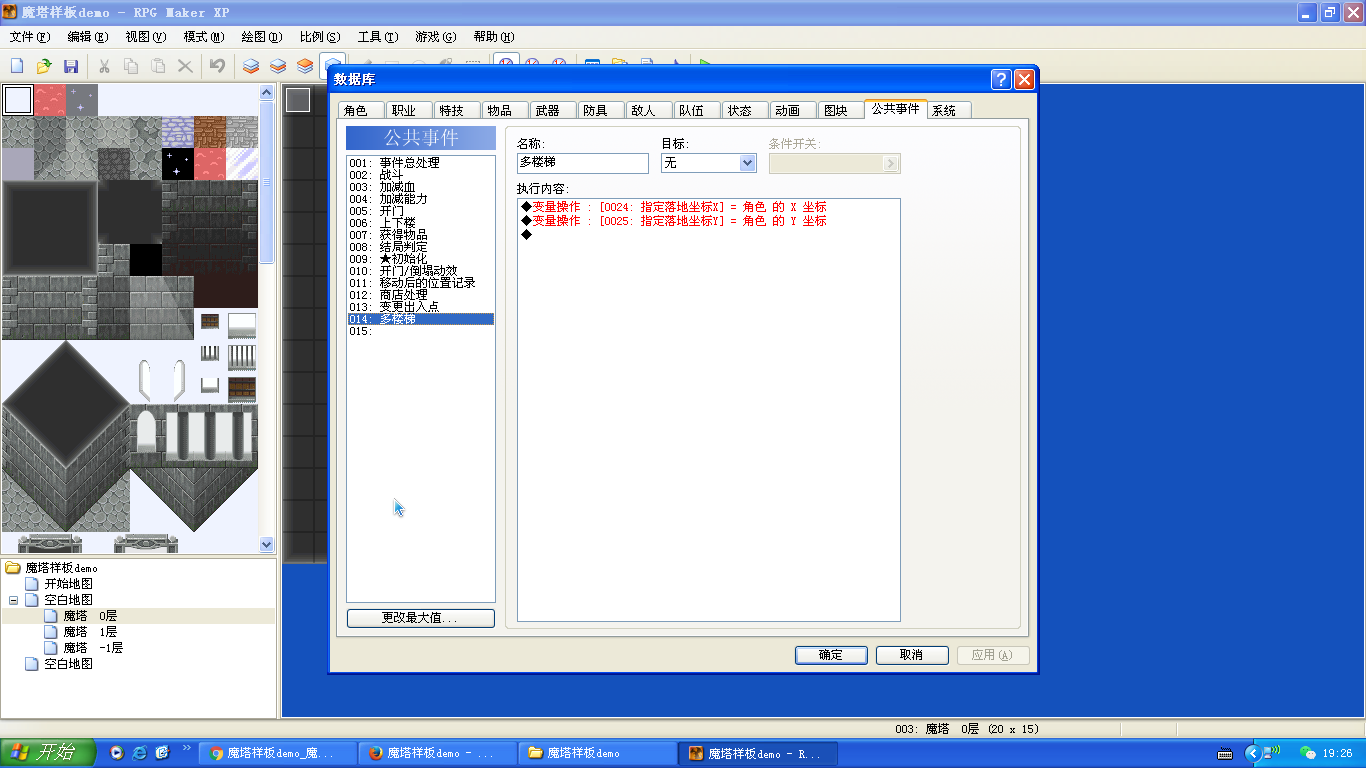Viewport: 1366px width, 768px height.
Task: Save the project with the floppy disk icon
Action: [71, 66]
